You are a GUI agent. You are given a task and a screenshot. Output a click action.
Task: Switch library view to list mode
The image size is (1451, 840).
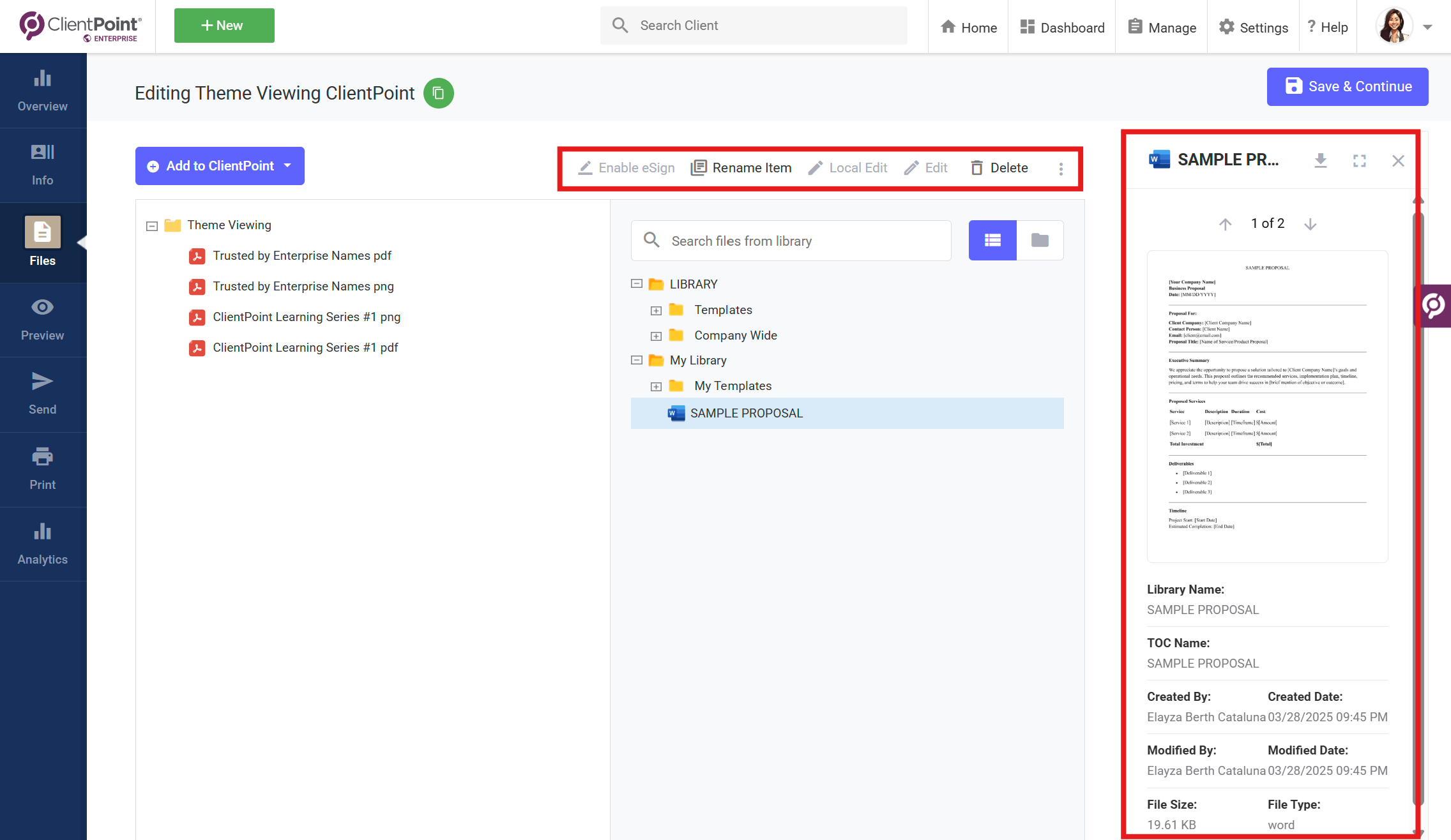pos(992,241)
